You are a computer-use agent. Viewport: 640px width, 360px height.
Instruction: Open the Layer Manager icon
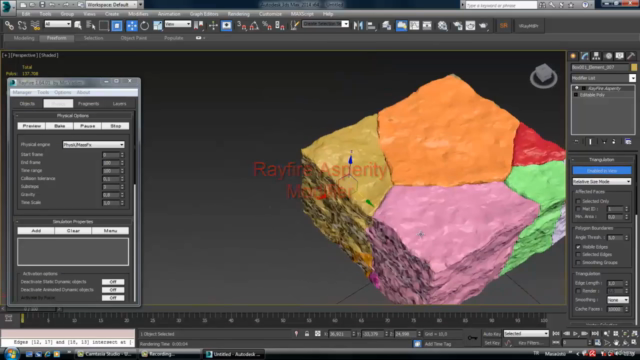point(386,26)
